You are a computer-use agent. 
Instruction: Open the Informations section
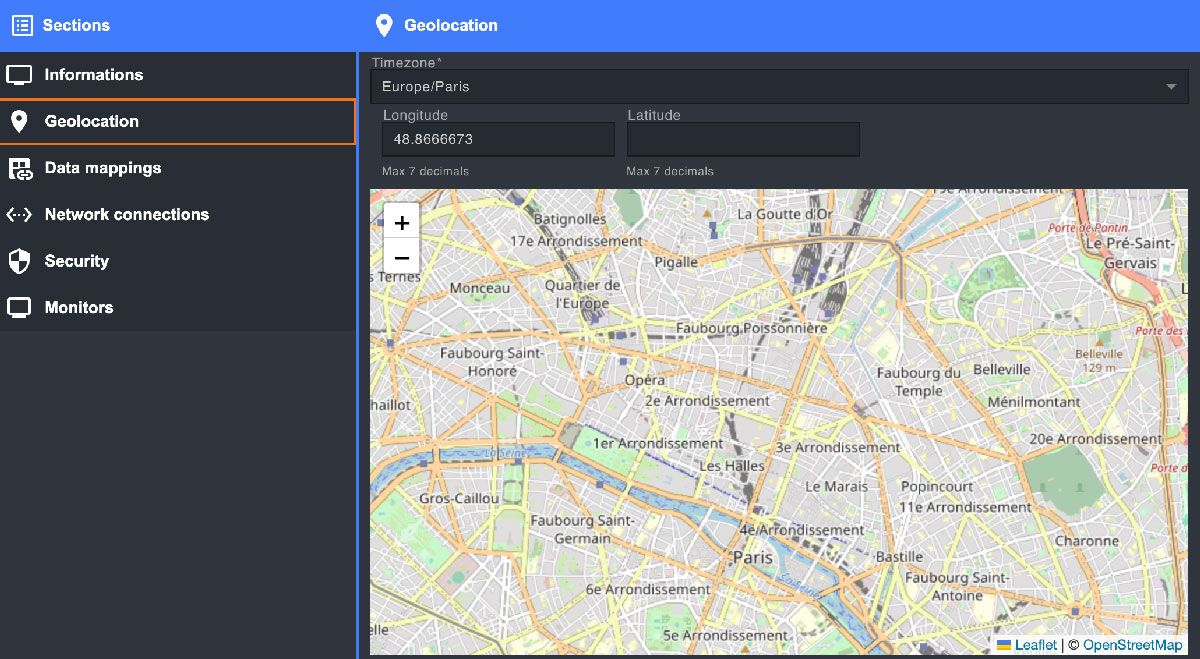pos(94,75)
